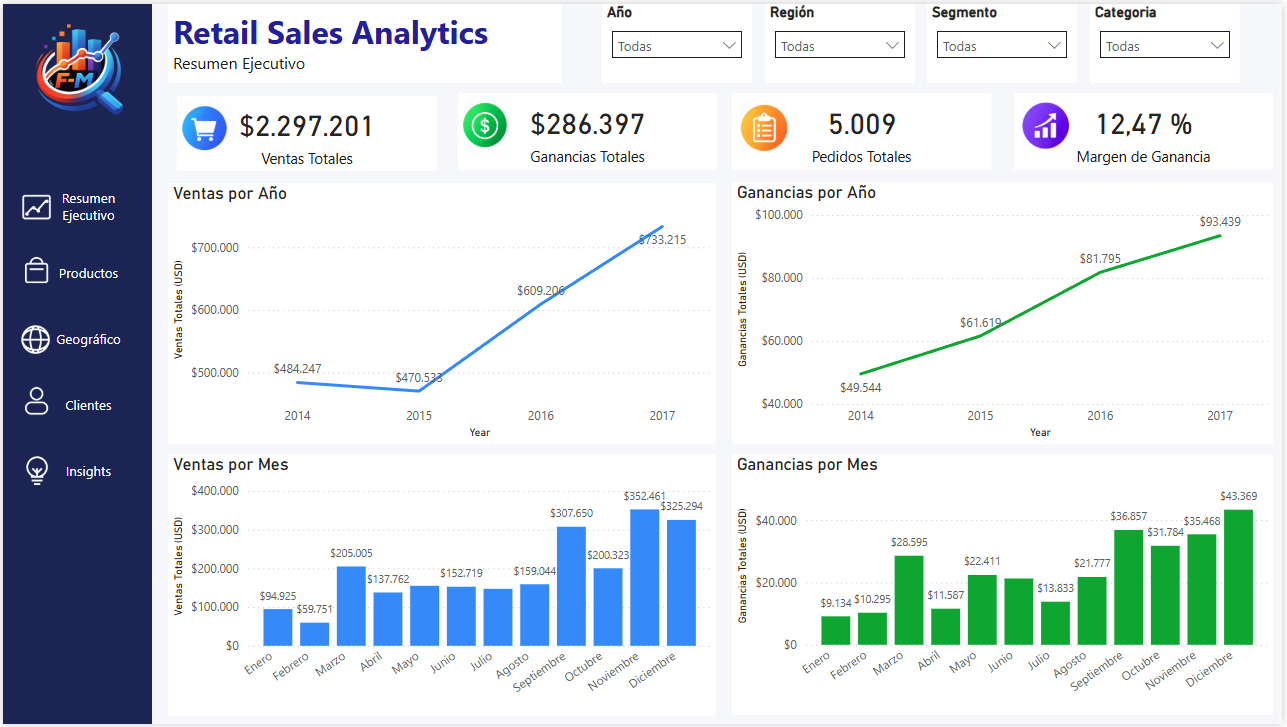The height and width of the screenshot is (727, 1287).
Task: Select the Ventas Totales $2.297.201 card
Action: click(x=307, y=133)
